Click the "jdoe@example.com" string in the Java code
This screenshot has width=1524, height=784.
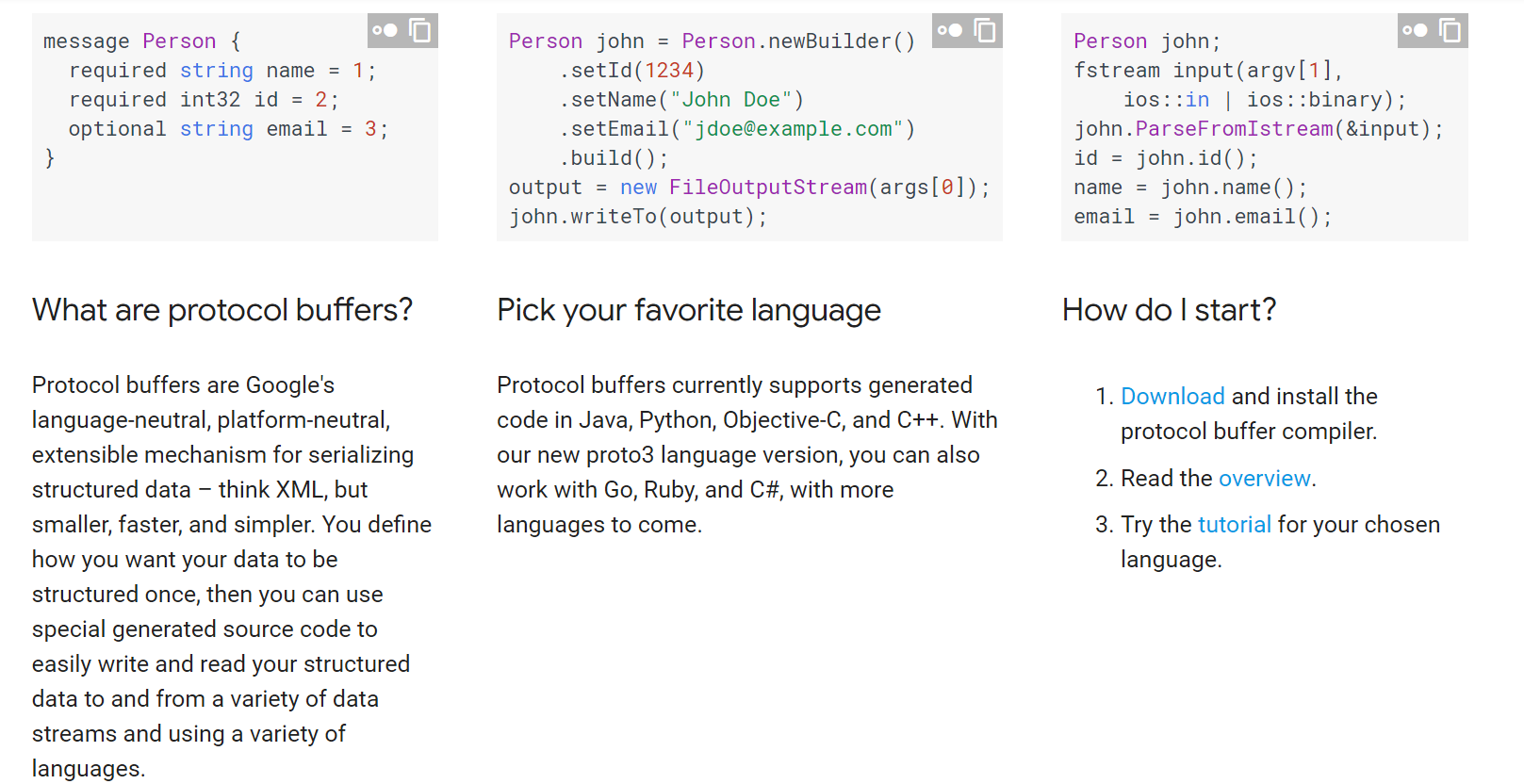click(793, 129)
